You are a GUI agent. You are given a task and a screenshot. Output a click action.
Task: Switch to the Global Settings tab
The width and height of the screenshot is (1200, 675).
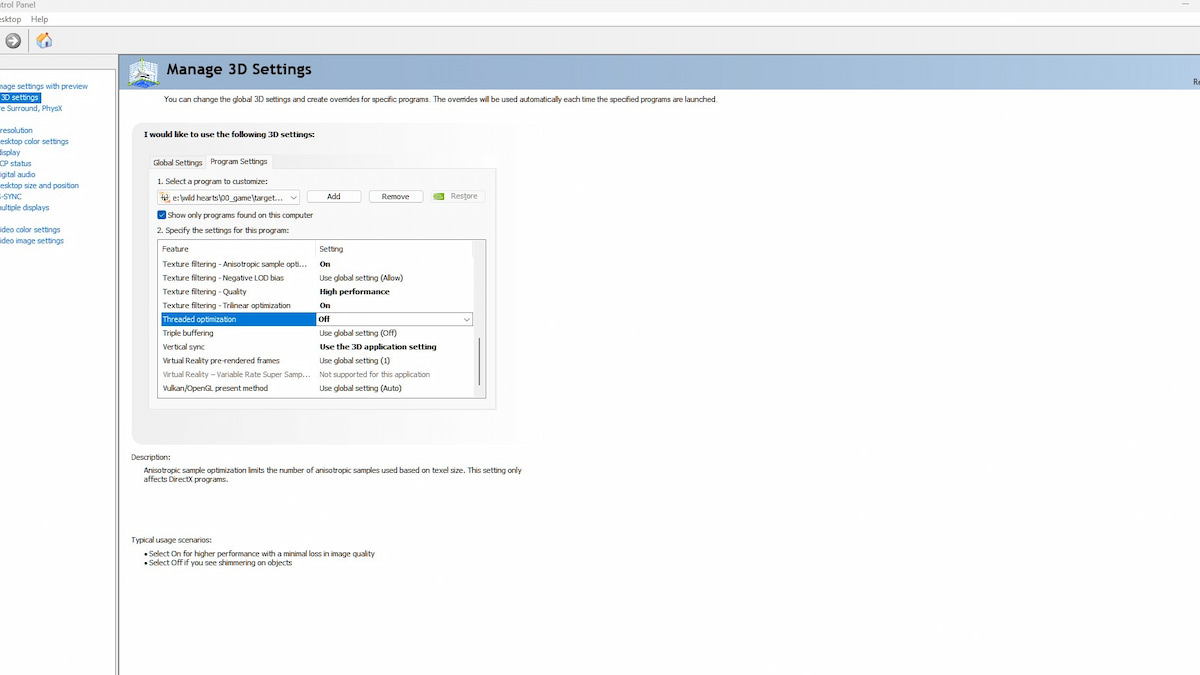click(177, 162)
